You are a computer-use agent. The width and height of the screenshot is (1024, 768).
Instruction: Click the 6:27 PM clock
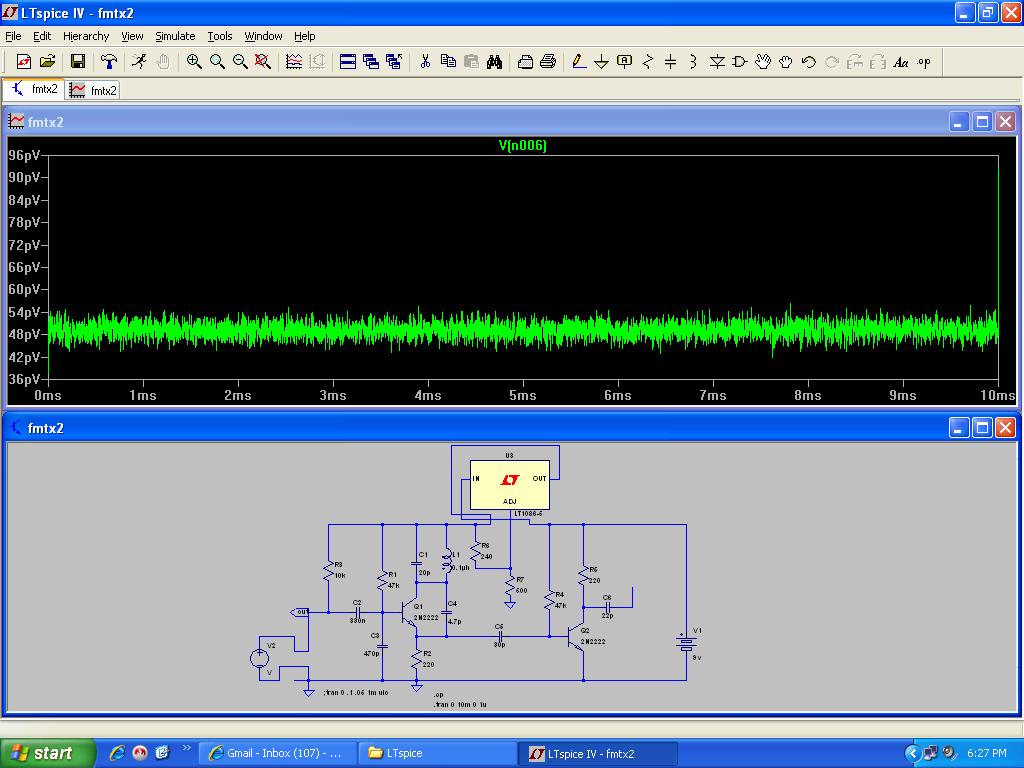987,753
